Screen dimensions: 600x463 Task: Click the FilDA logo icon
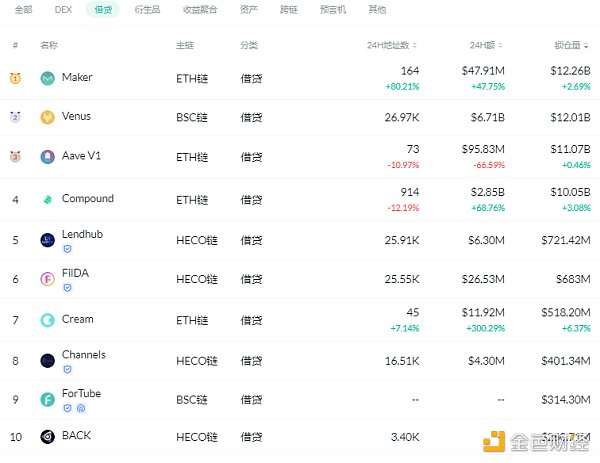coord(47,279)
